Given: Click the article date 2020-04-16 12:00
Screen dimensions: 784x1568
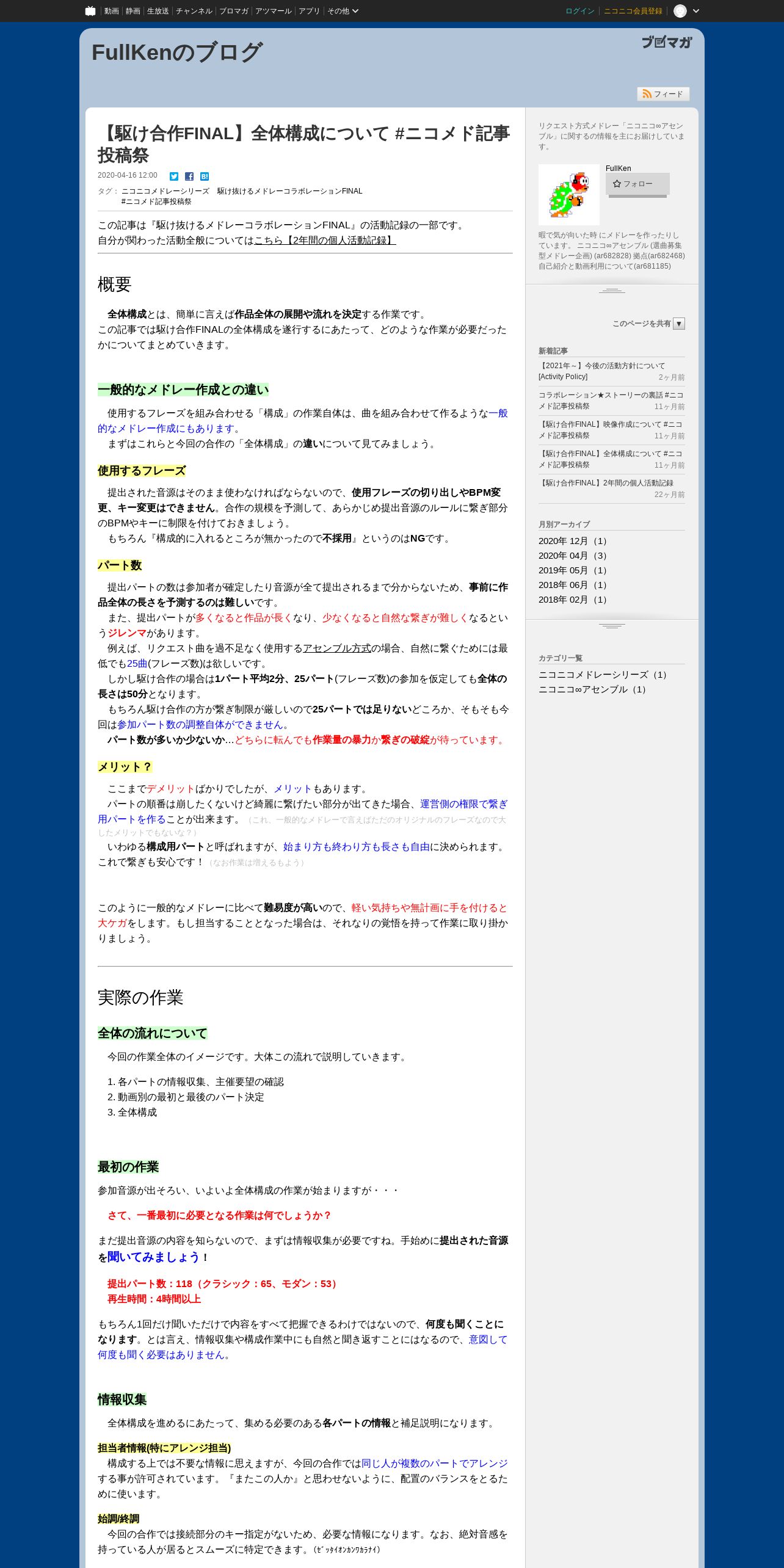Looking at the screenshot, I should pyautogui.click(x=128, y=175).
